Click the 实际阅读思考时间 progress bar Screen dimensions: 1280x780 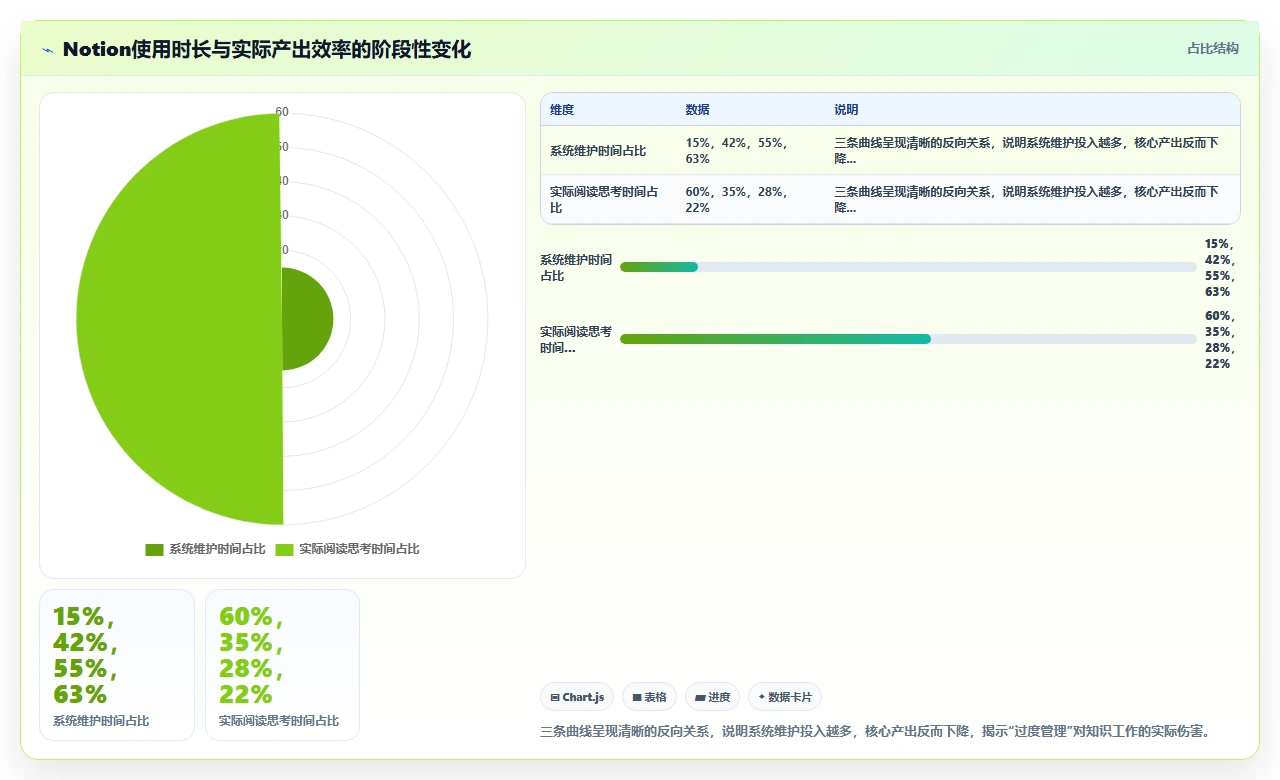908,339
